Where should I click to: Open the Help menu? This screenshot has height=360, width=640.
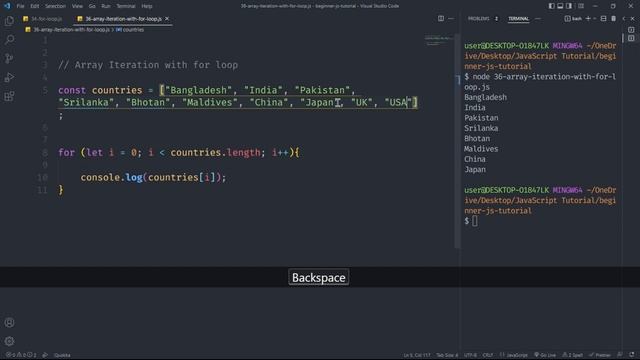(x=147, y=6)
